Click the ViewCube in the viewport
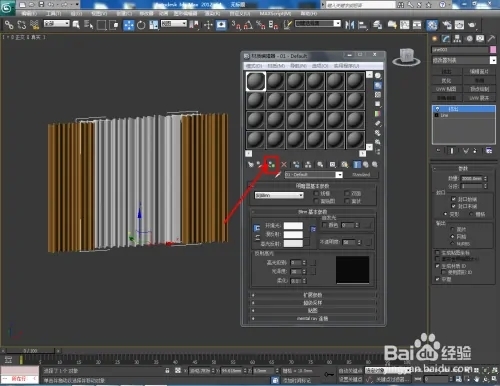 coord(406,56)
